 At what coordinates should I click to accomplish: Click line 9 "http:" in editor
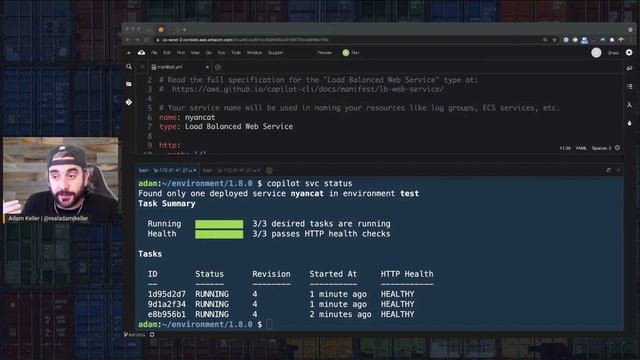coord(169,145)
